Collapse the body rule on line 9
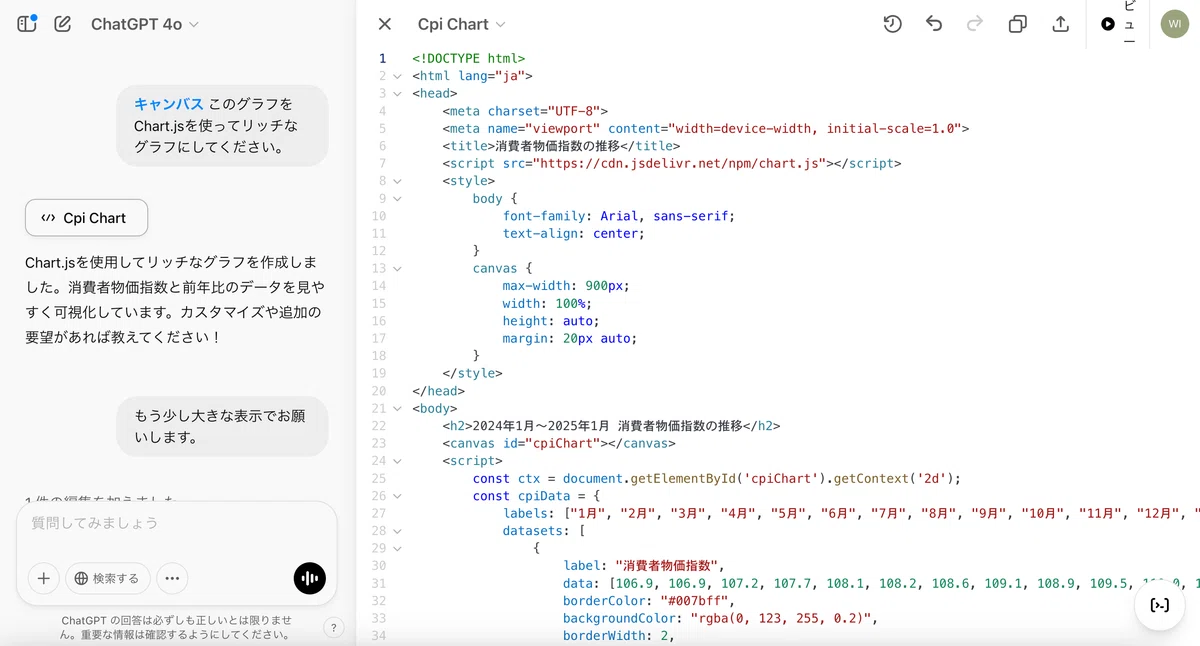The height and width of the screenshot is (646, 1200). (x=398, y=199)
